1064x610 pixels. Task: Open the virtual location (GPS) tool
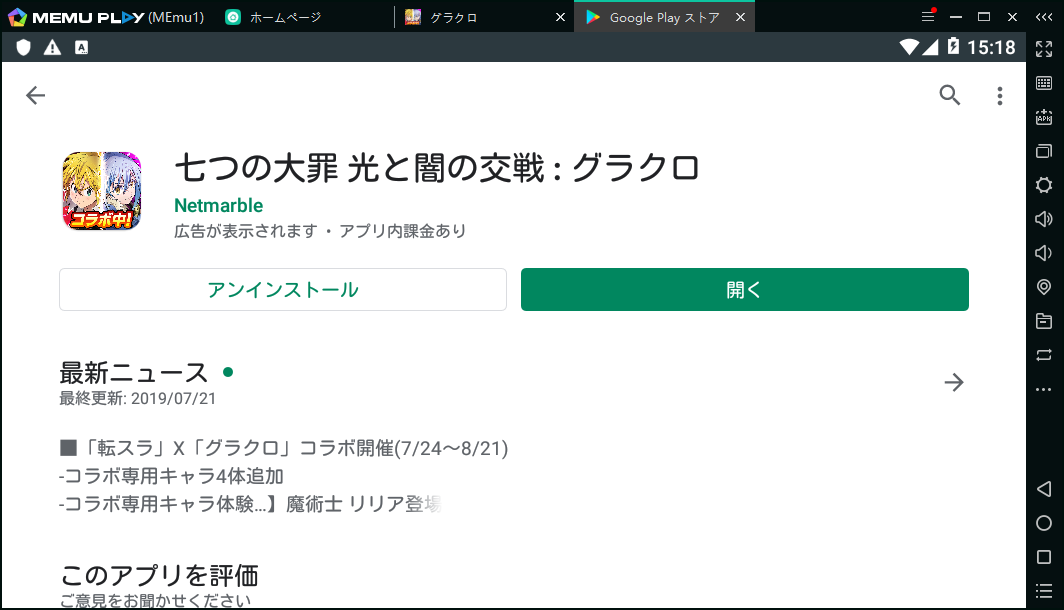point(1044,287)
